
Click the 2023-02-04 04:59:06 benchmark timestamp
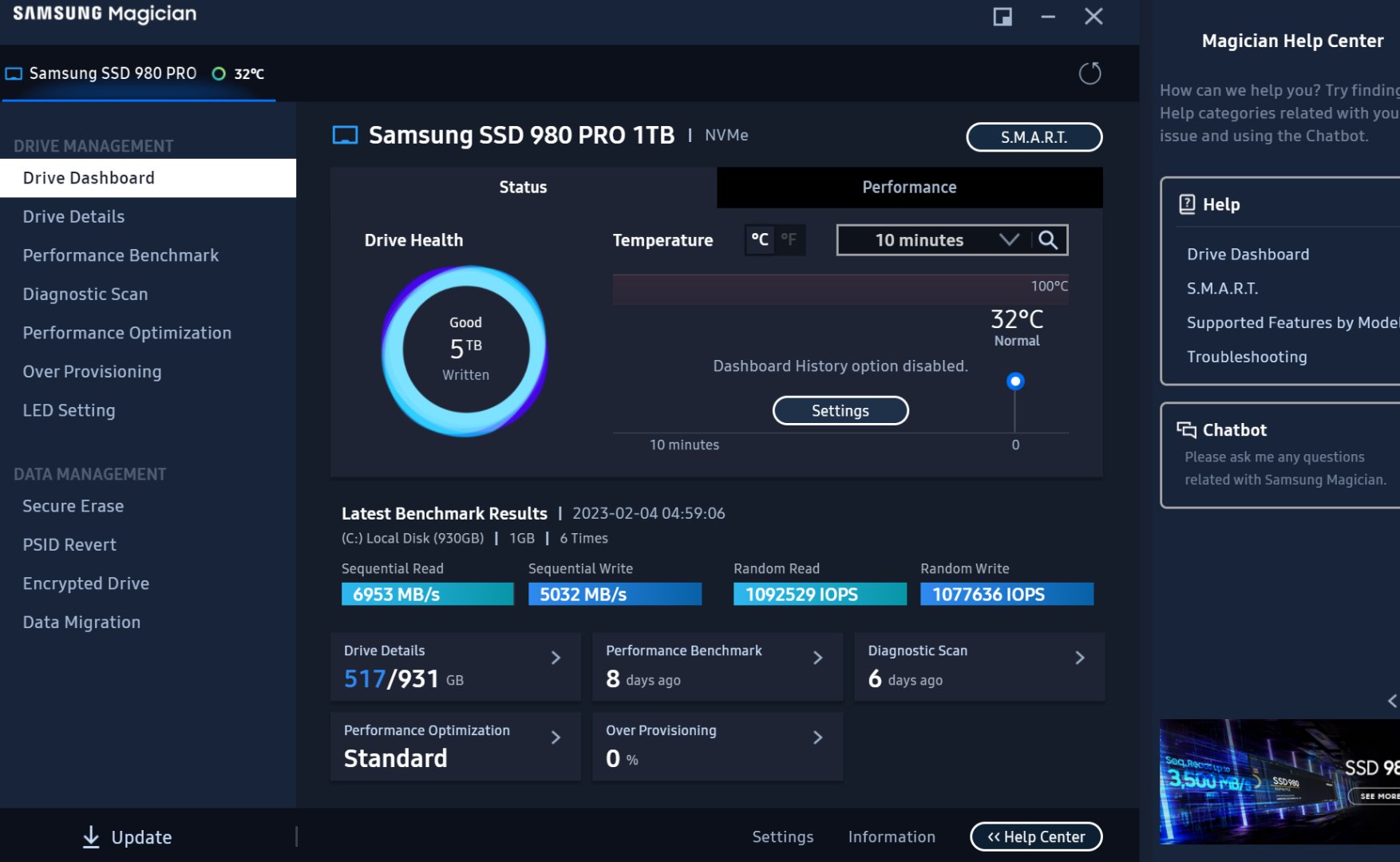649,513
